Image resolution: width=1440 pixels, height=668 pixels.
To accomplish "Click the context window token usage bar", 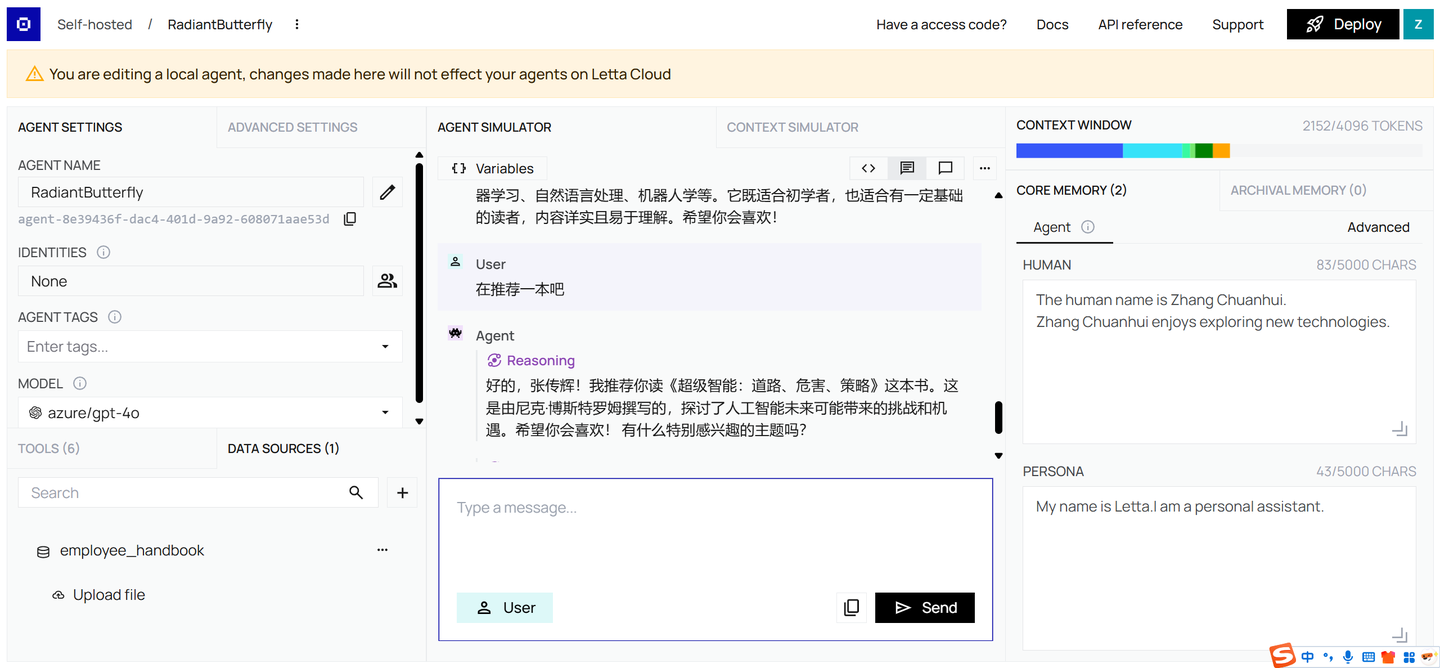I will click(x=1219, y=151).
